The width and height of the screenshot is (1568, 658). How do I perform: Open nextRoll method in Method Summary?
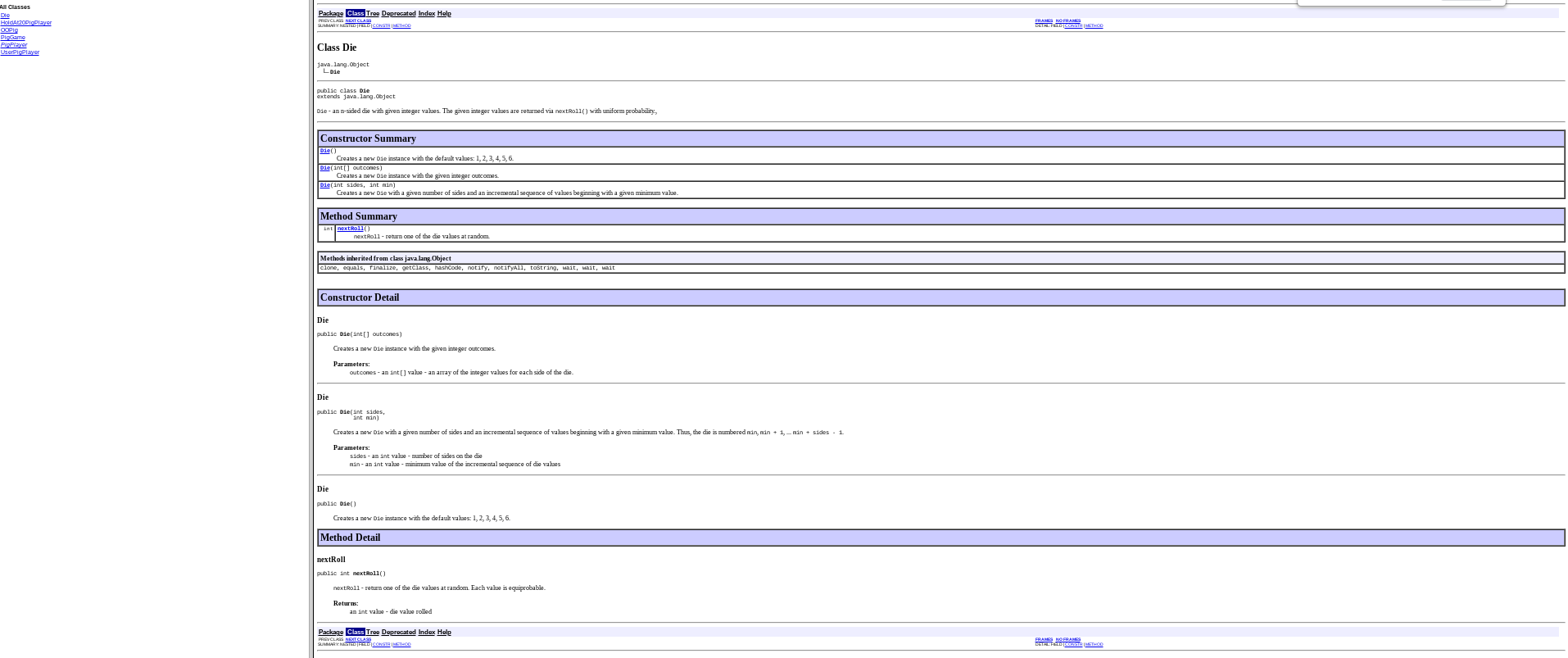(x=351, y=229)
